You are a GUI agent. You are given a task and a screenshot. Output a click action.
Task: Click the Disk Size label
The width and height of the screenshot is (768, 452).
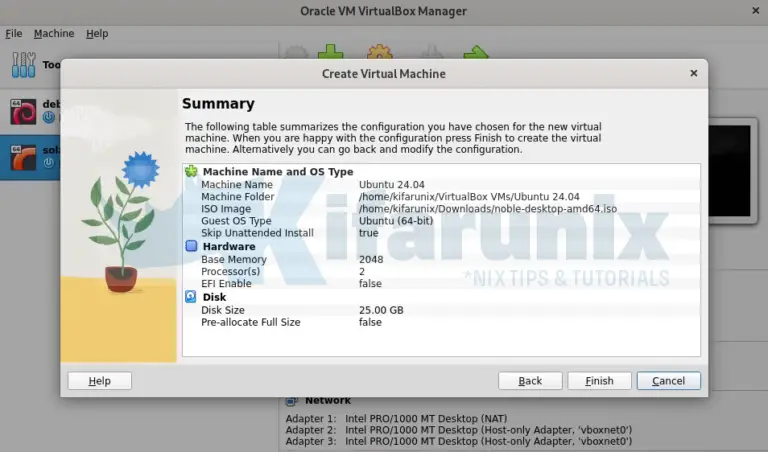point(222,310)
